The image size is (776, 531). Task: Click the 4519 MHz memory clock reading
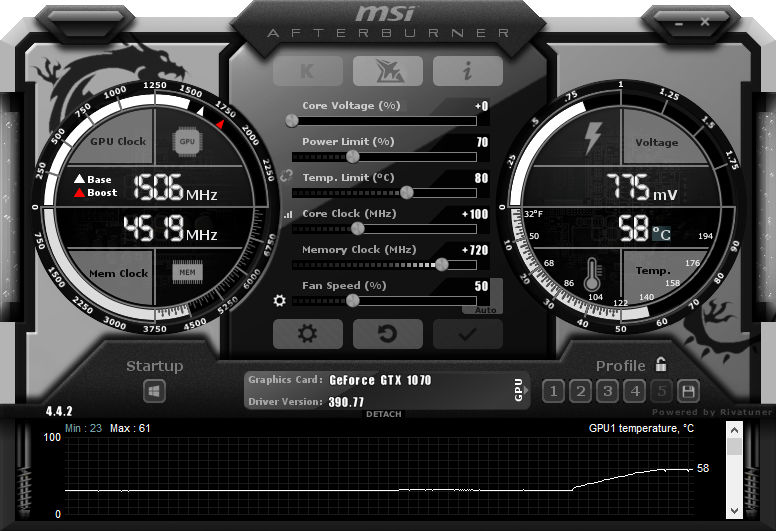pyautogui.click(x=170, y=229)
